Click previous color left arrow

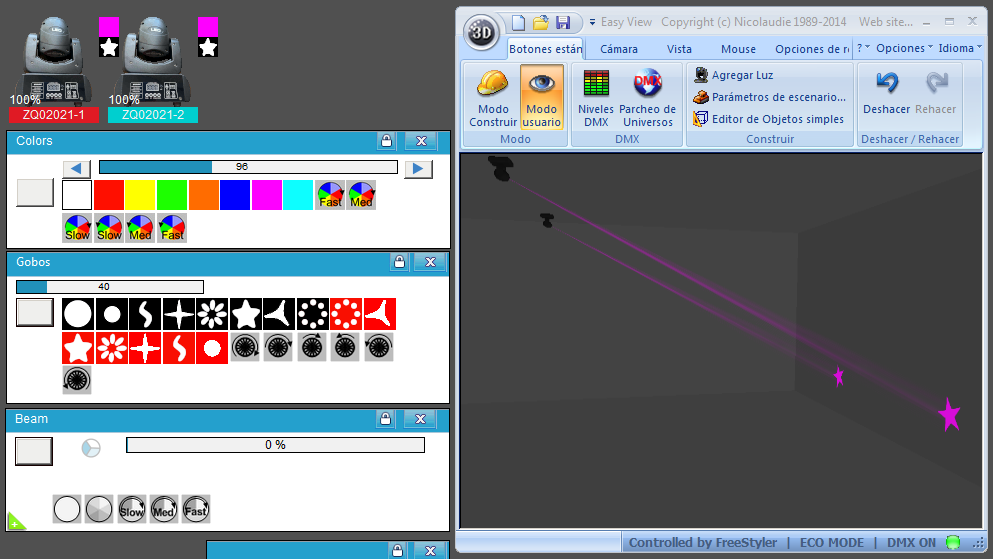[x=76, y=168]
